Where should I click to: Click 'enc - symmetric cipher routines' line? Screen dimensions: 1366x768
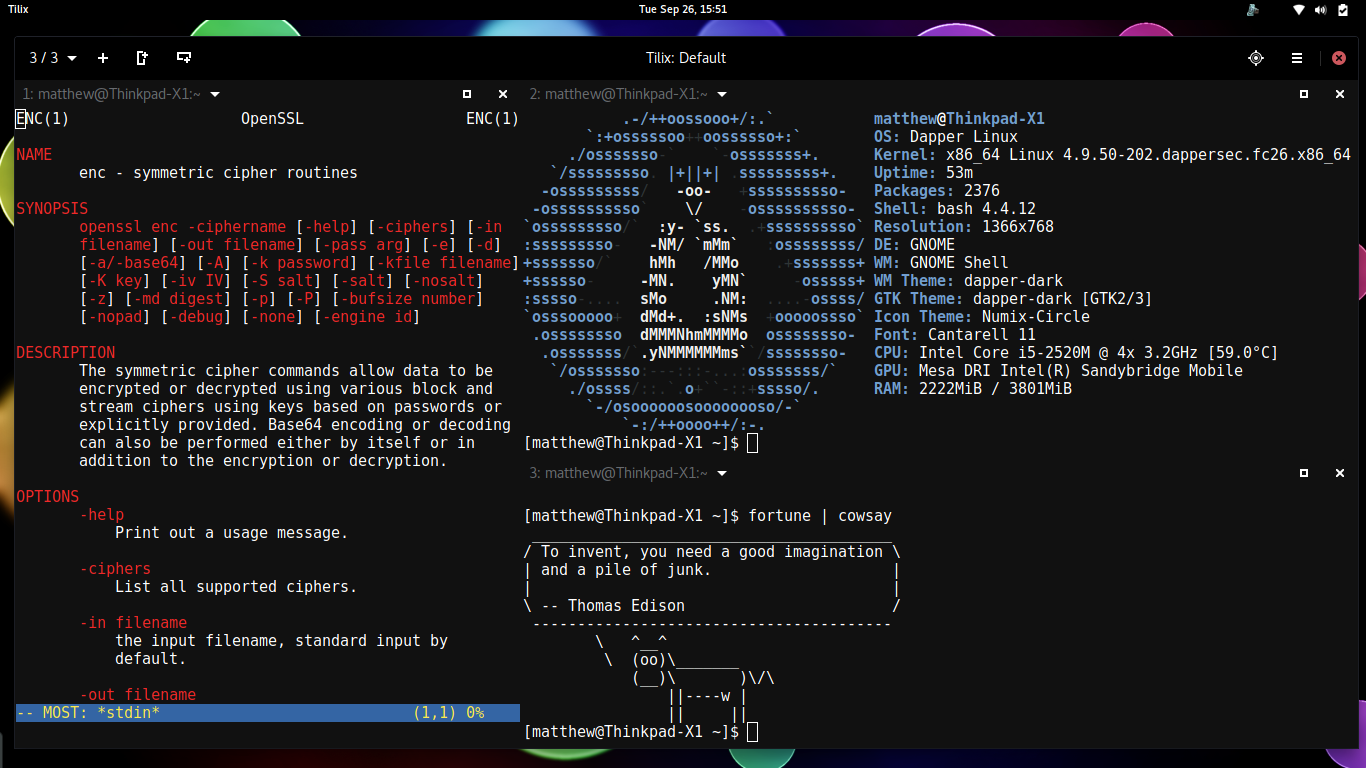219,173
